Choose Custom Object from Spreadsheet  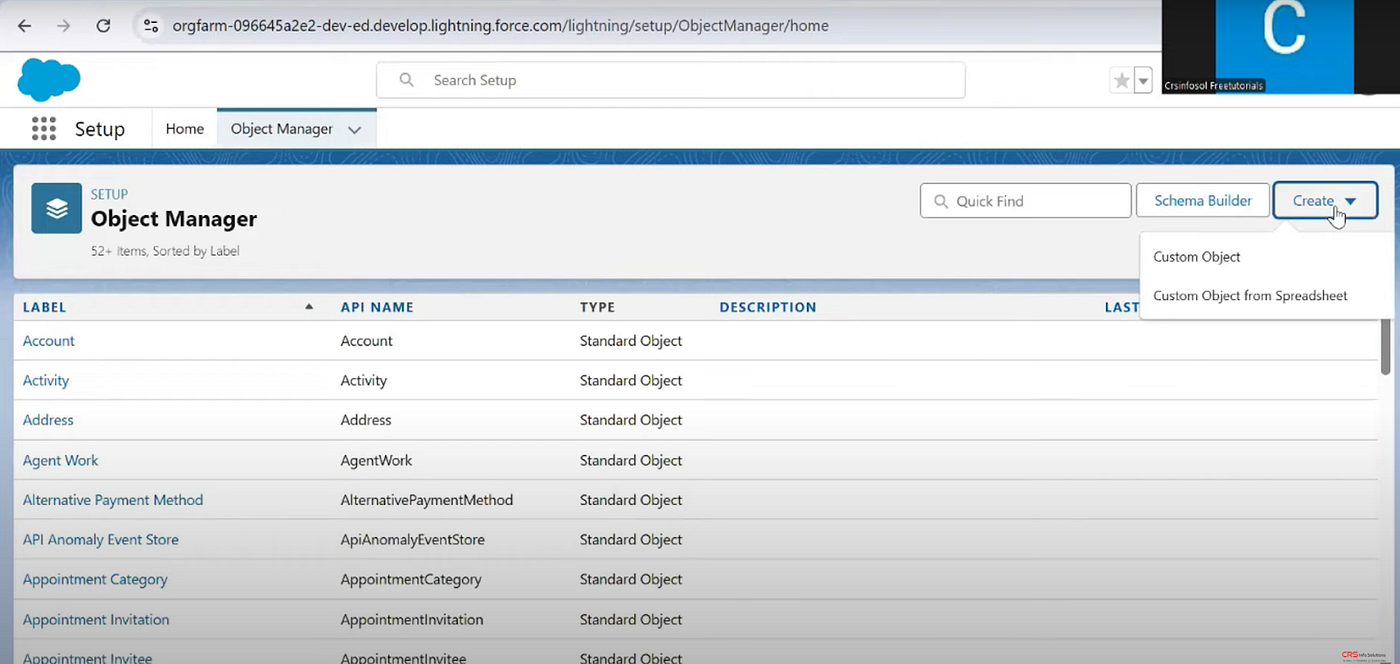(x=1250, y=296)
